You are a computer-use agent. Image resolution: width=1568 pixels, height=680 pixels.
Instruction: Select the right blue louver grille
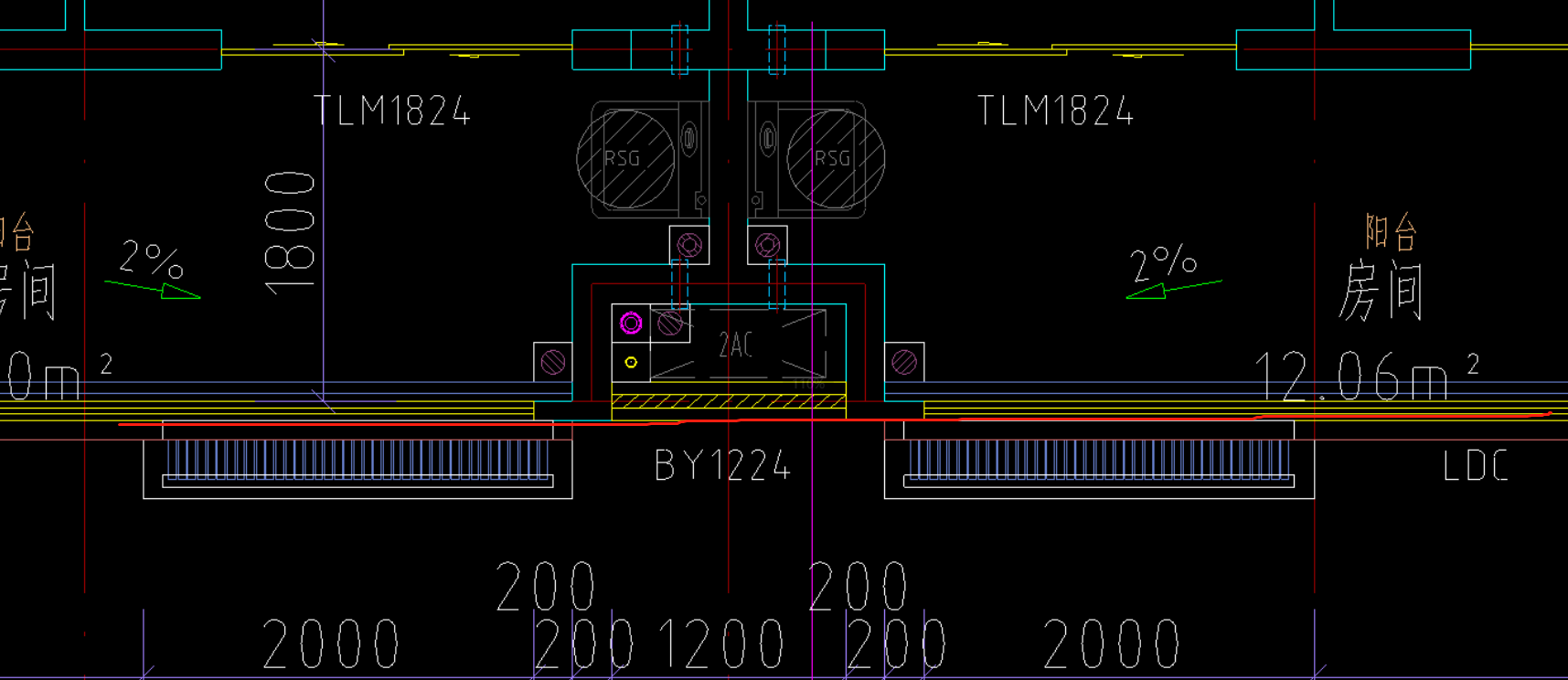(x=1099, y=459)
